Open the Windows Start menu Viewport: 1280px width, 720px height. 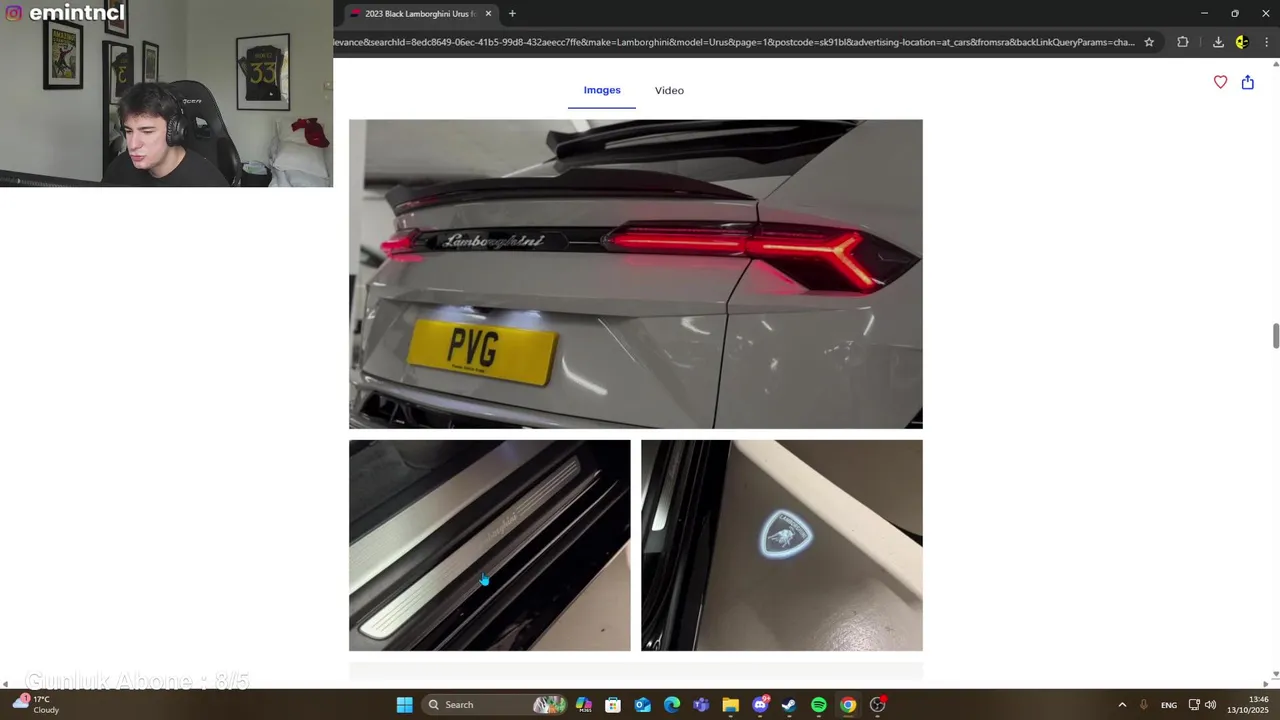tap(404, 705)
